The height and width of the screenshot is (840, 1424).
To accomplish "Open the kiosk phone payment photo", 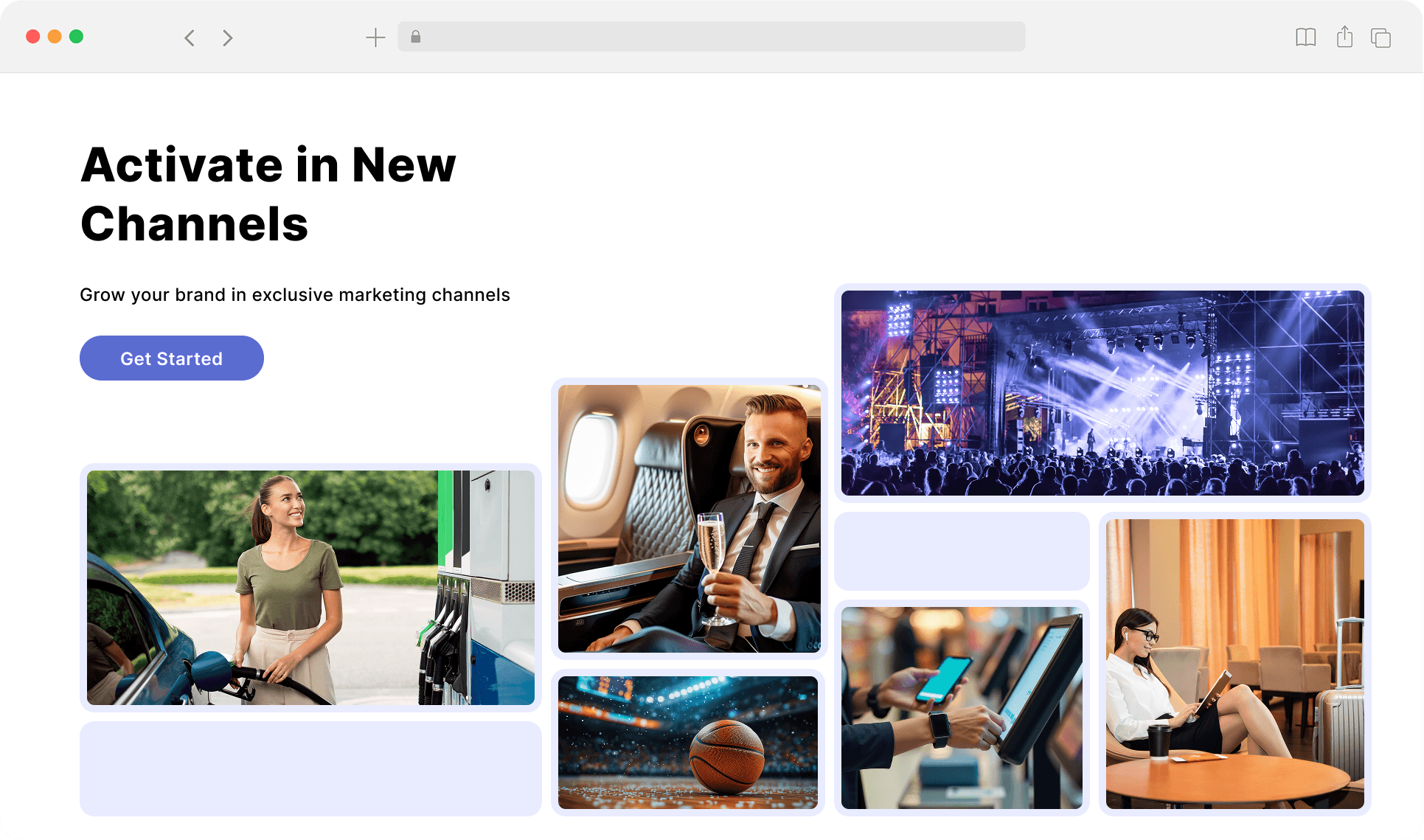I will [x=962, y=707].
